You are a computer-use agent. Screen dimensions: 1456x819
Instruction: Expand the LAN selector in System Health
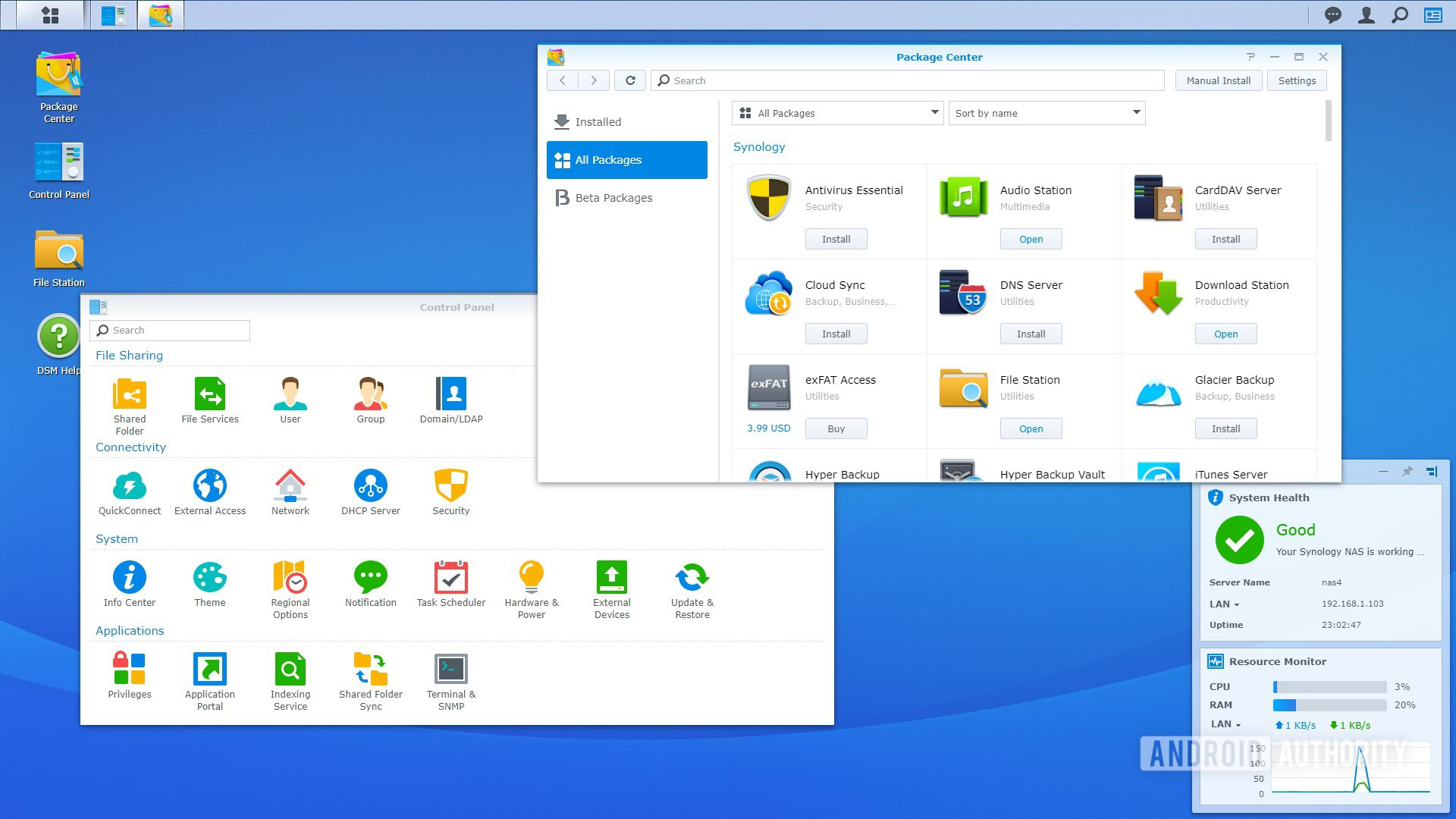[1224, 604]
